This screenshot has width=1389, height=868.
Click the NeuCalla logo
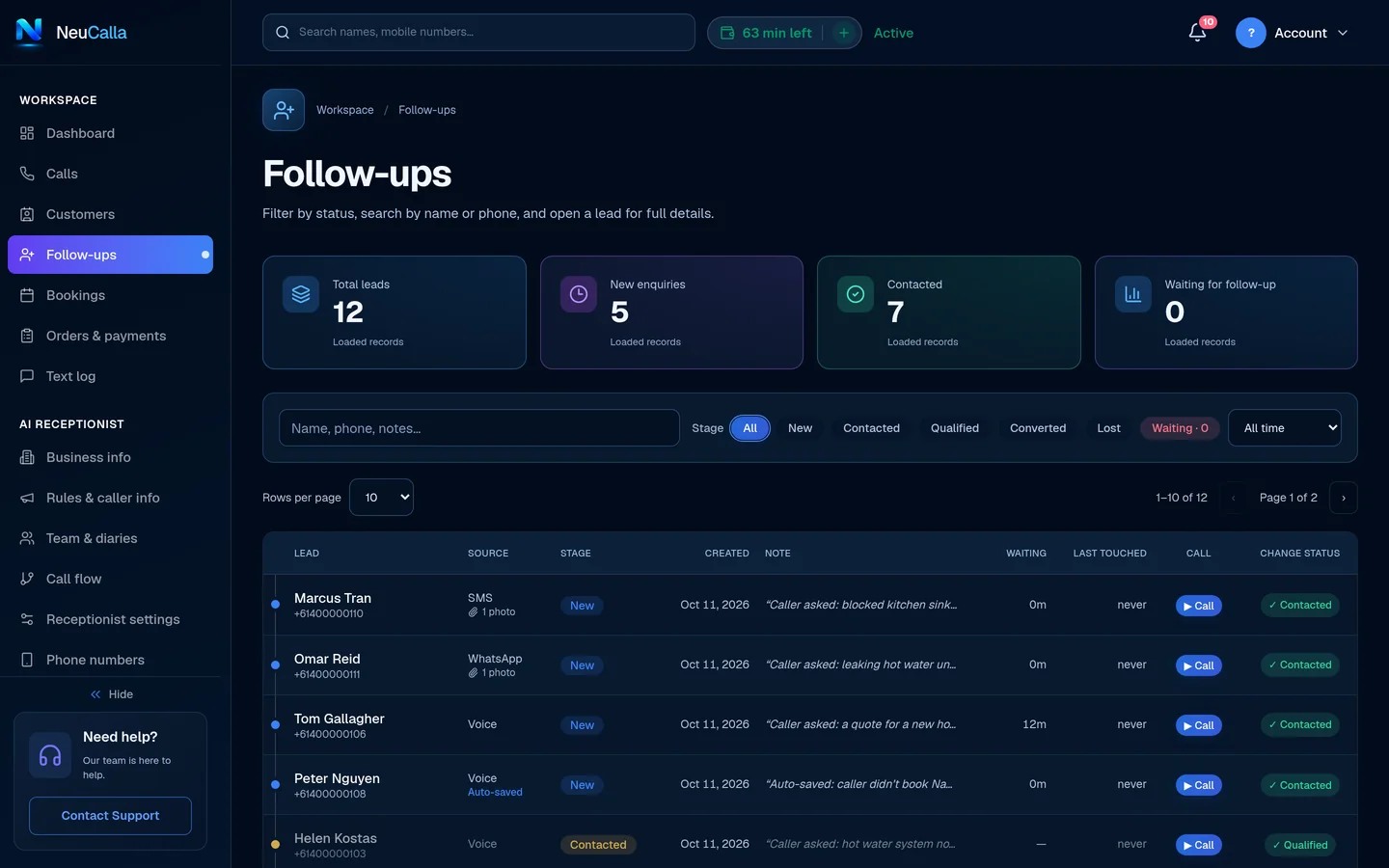coord(71,32)
